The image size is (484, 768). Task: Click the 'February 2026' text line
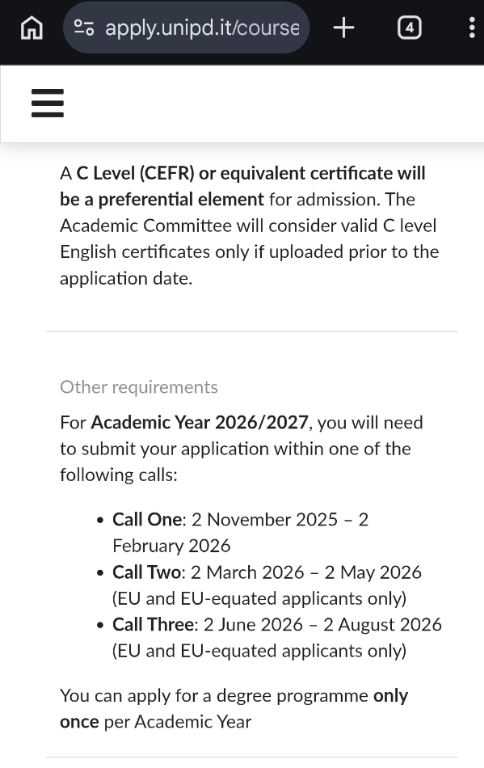[171, 546]
